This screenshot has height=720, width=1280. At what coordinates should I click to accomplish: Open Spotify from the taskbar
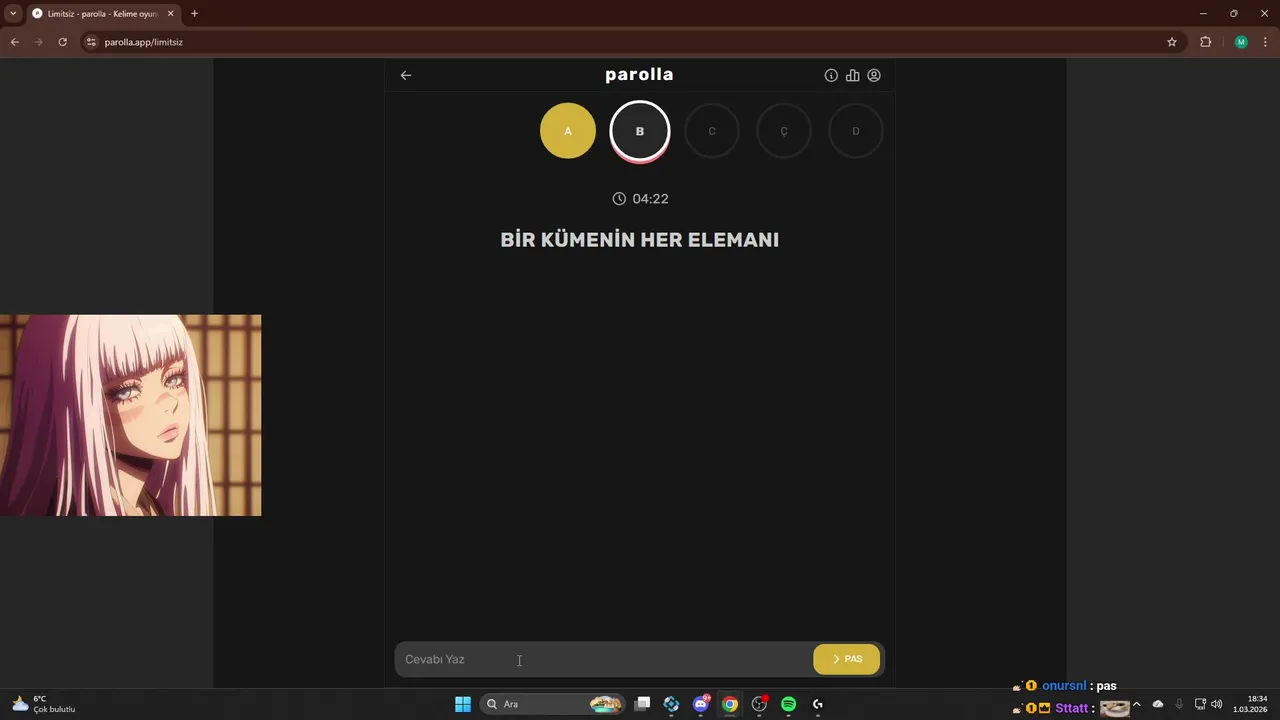(788, 704)
